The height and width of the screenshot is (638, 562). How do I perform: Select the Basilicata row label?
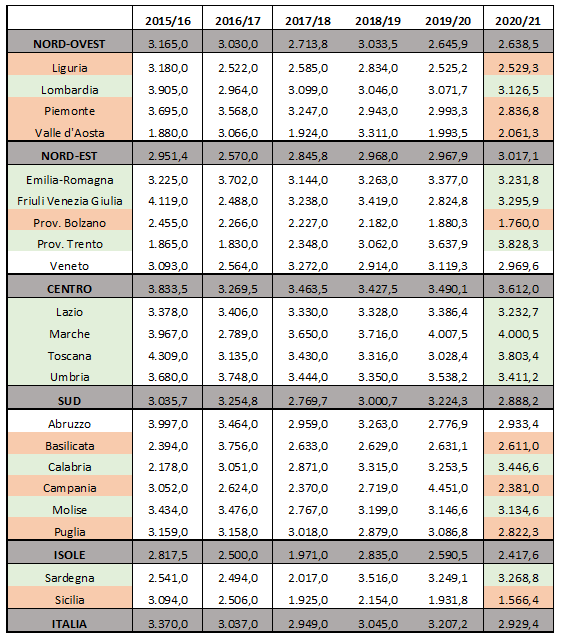pos(70,446)
